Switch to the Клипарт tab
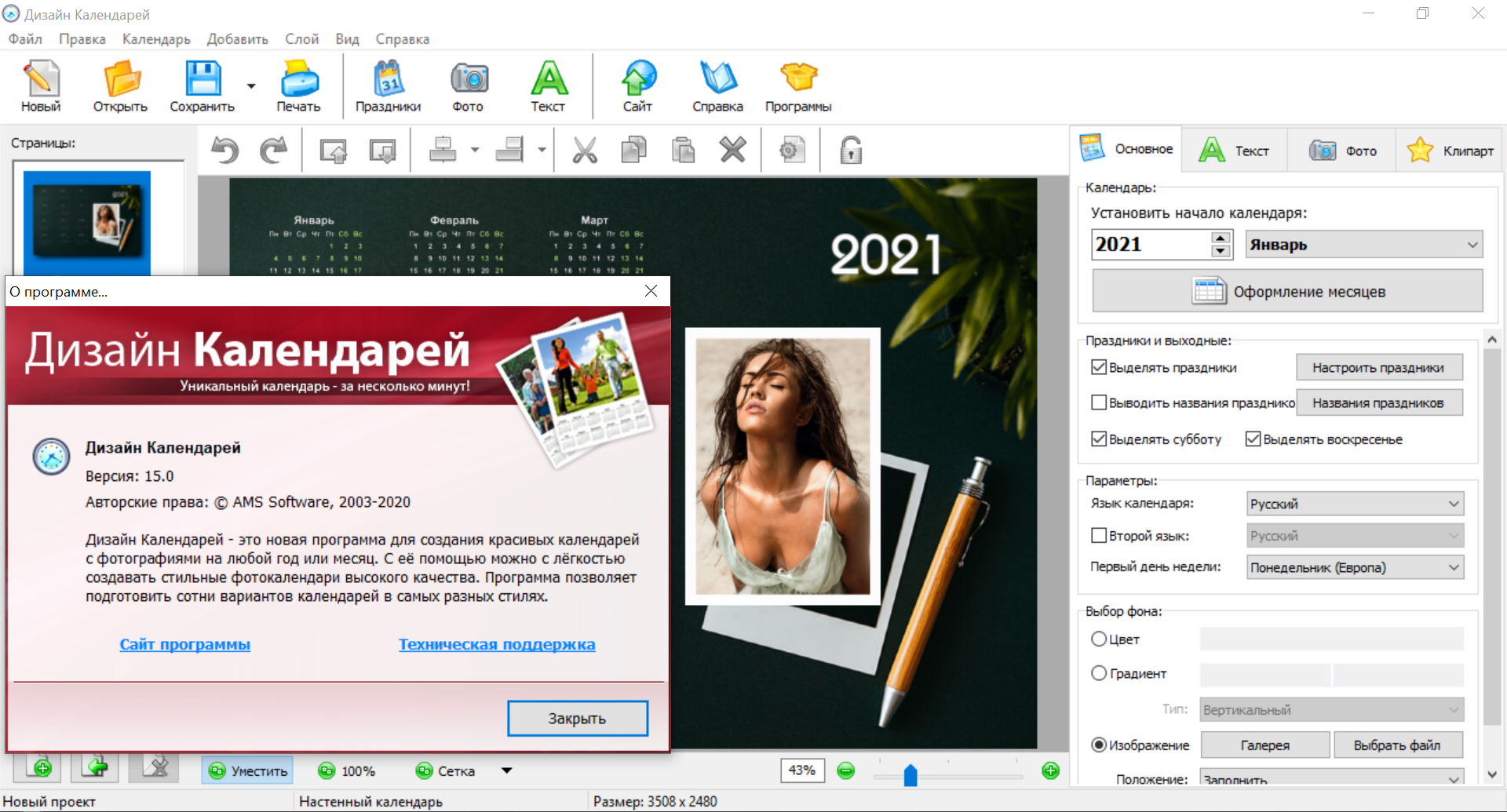This screenshot has width=1507, height=812. click(x=1450, y=150)
